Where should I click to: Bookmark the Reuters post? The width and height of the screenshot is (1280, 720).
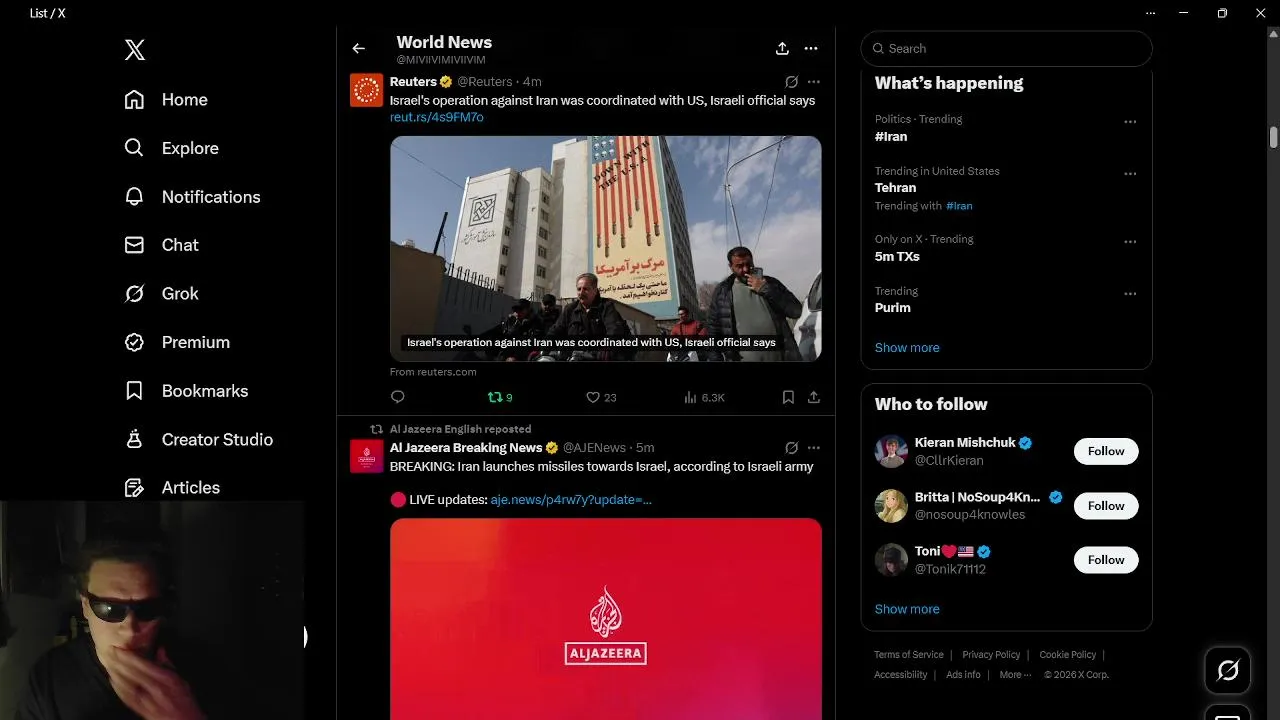click(x=788, y=397)
